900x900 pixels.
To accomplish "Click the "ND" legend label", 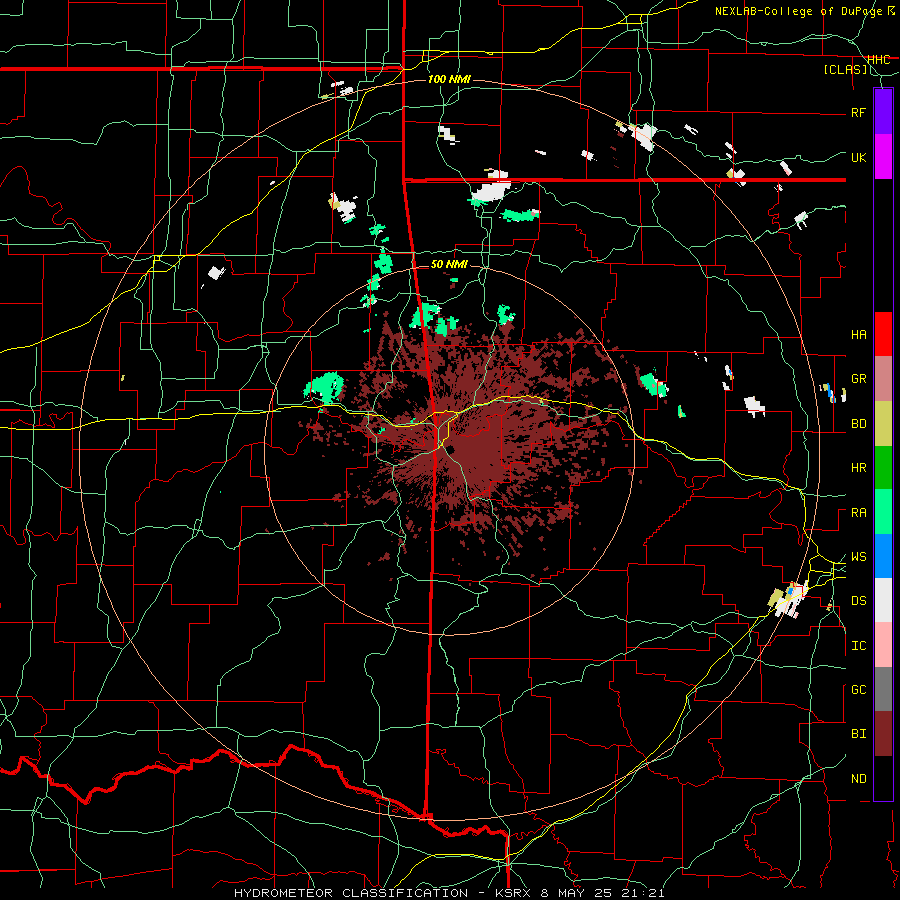I will (858, 779).
